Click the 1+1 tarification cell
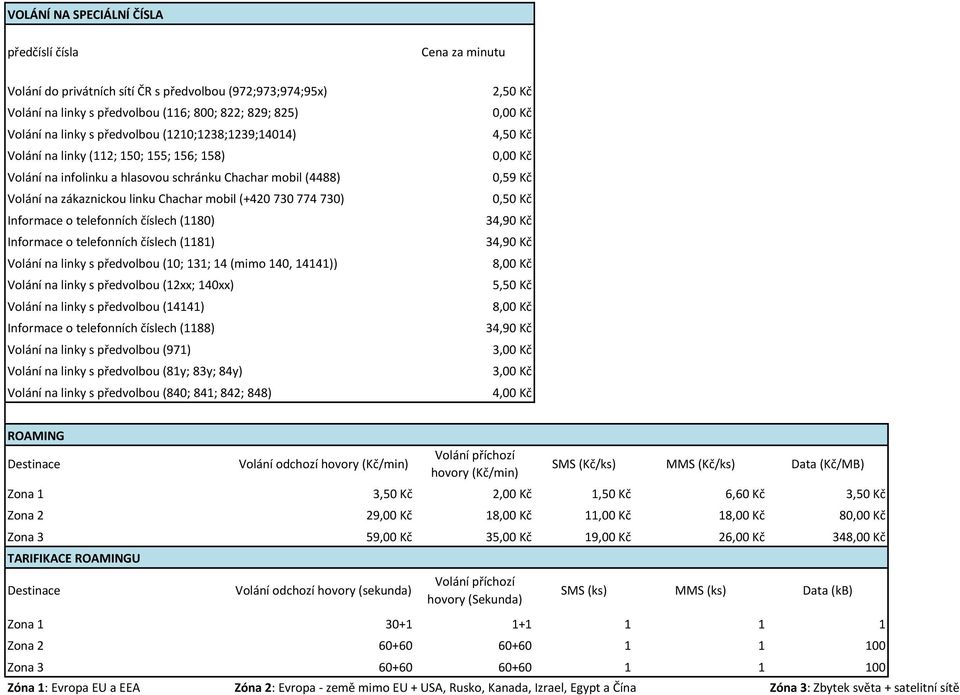Viewport: 960px width, 695px height. (522, 625)
